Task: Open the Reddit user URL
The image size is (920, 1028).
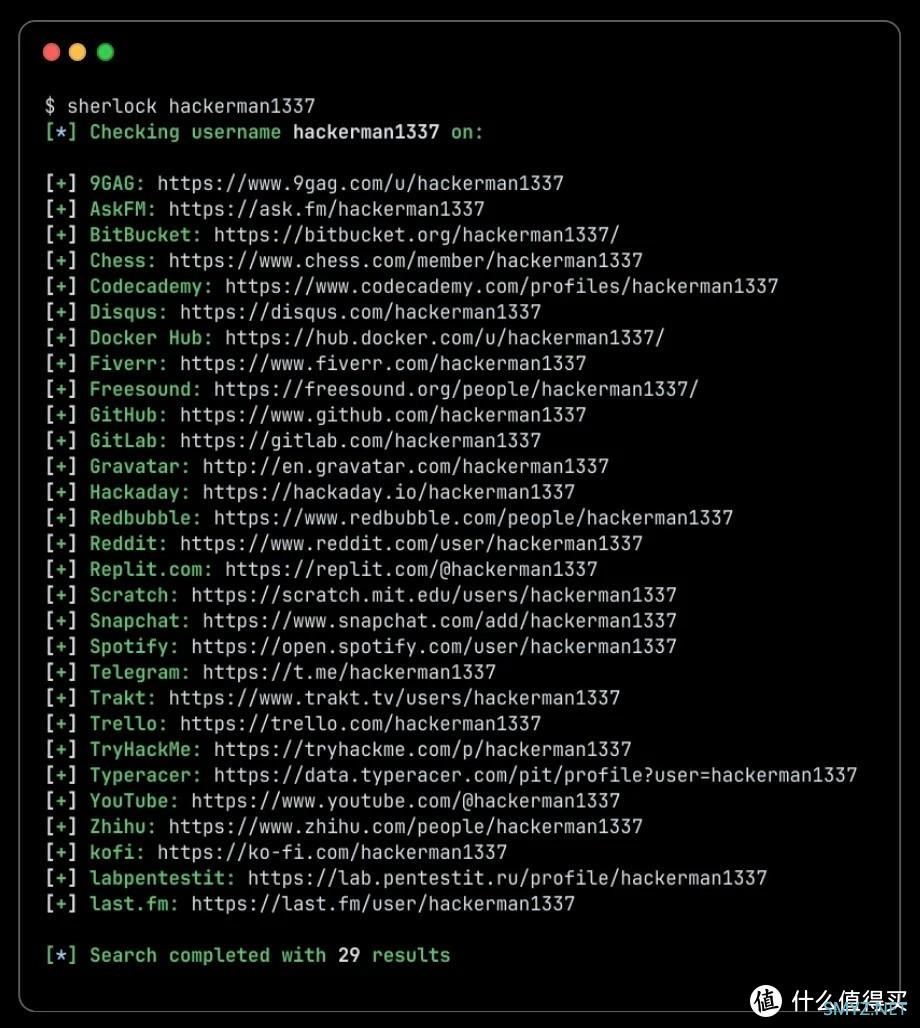Action: click(x=411, y=543)
